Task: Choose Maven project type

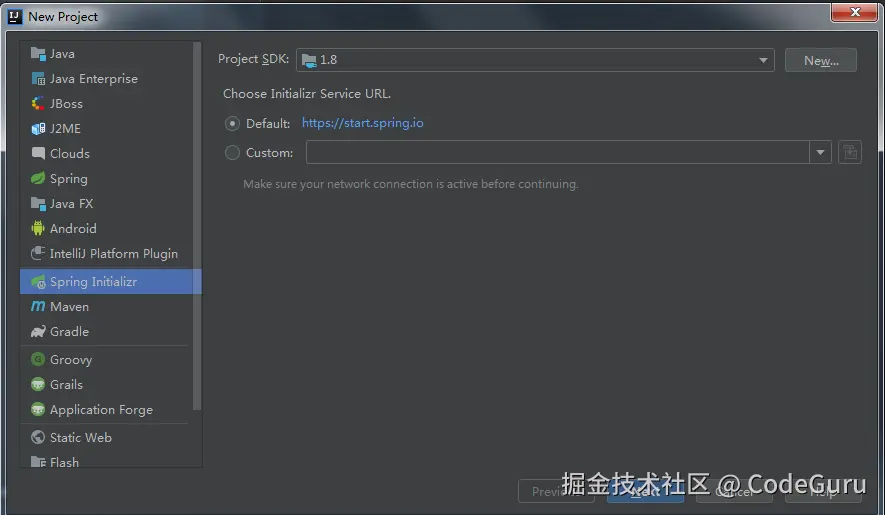Action: 106,307
